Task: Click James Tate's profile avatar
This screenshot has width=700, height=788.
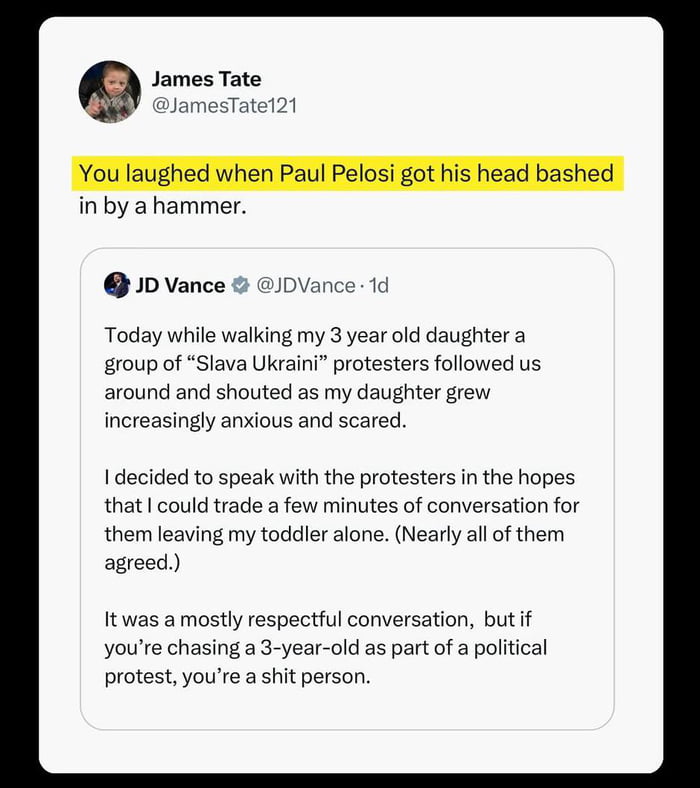Action: [x=109, y=91]
